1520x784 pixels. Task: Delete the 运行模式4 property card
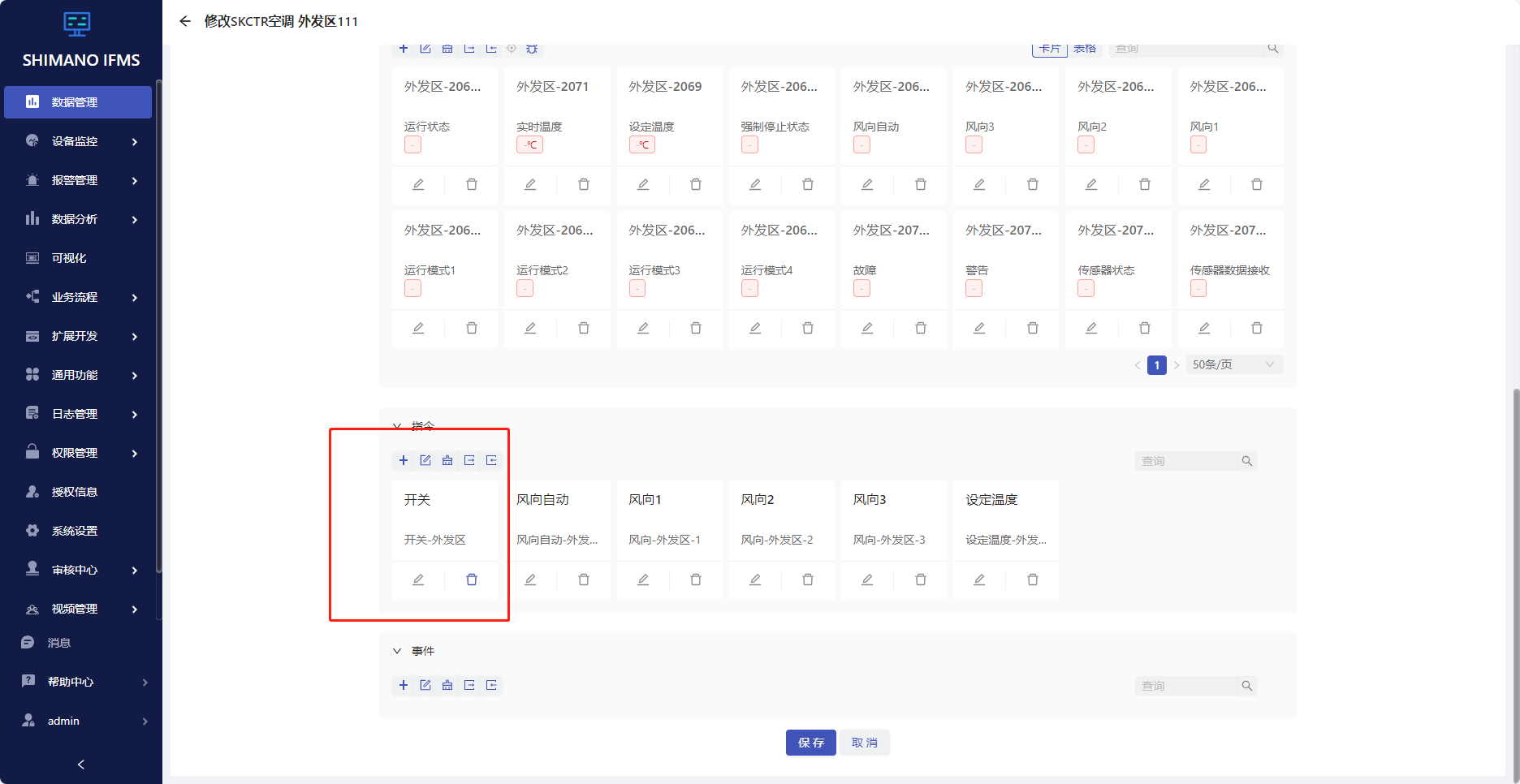[x=808, y=328]
